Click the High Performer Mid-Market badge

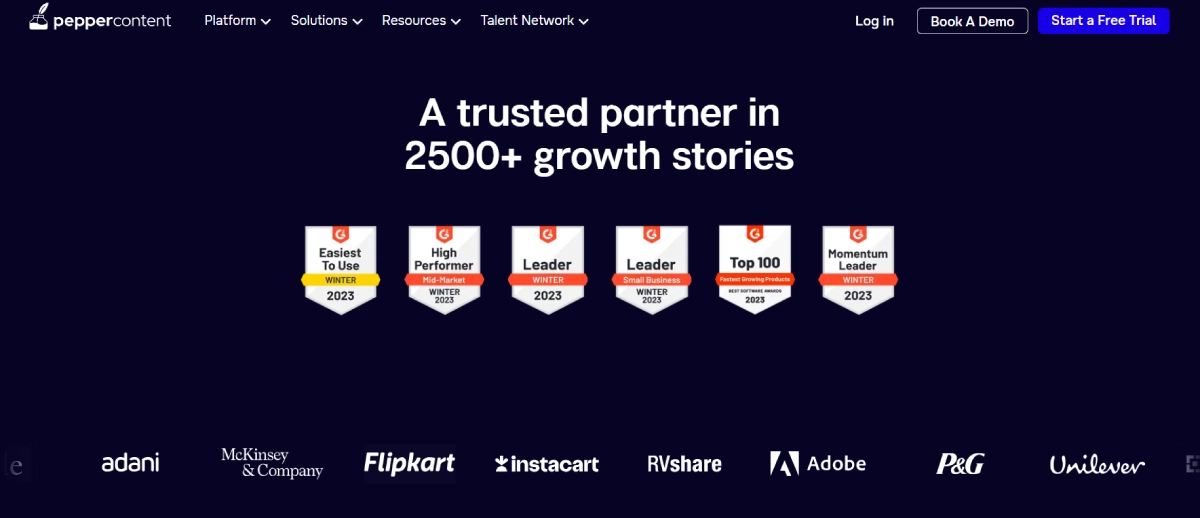[x=444, y=269]
